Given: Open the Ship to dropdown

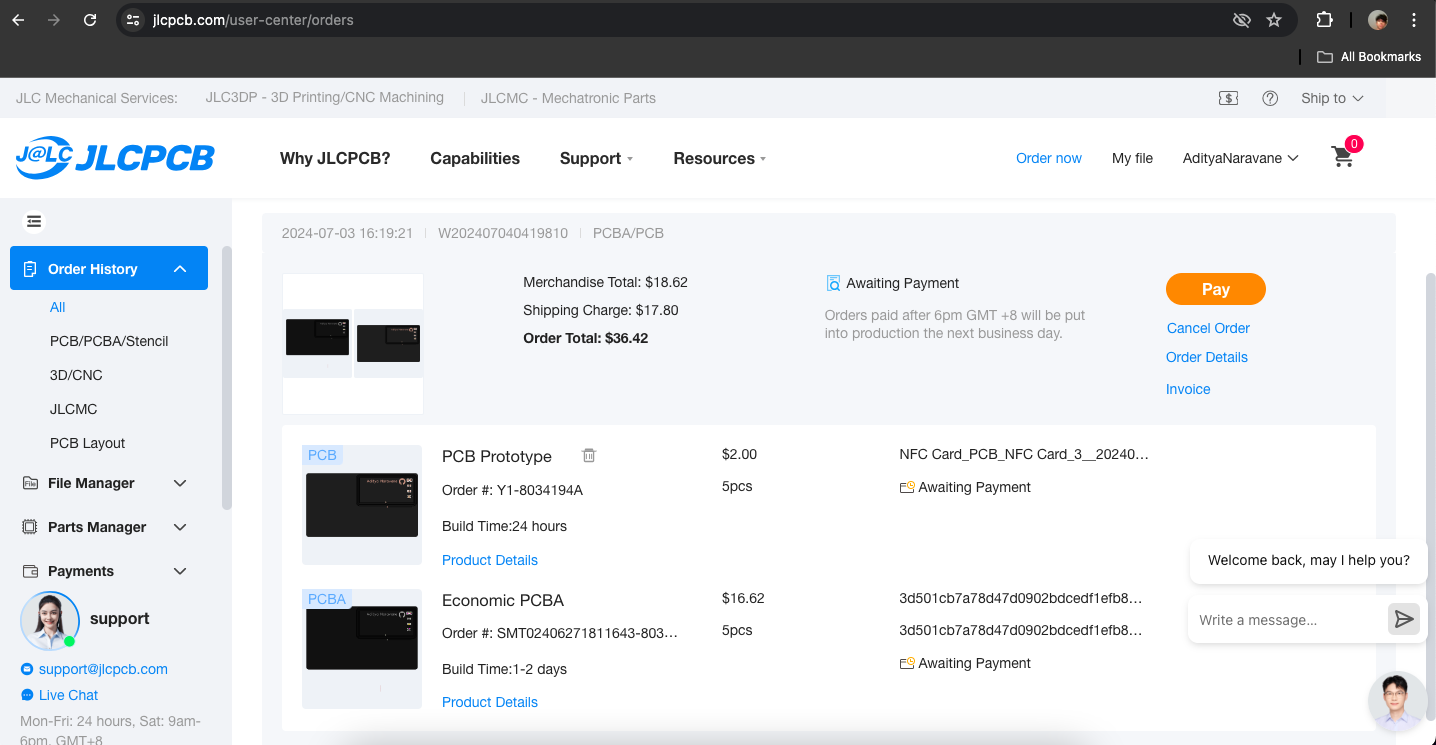Looking at the screenshot, I should point(1332,98).
